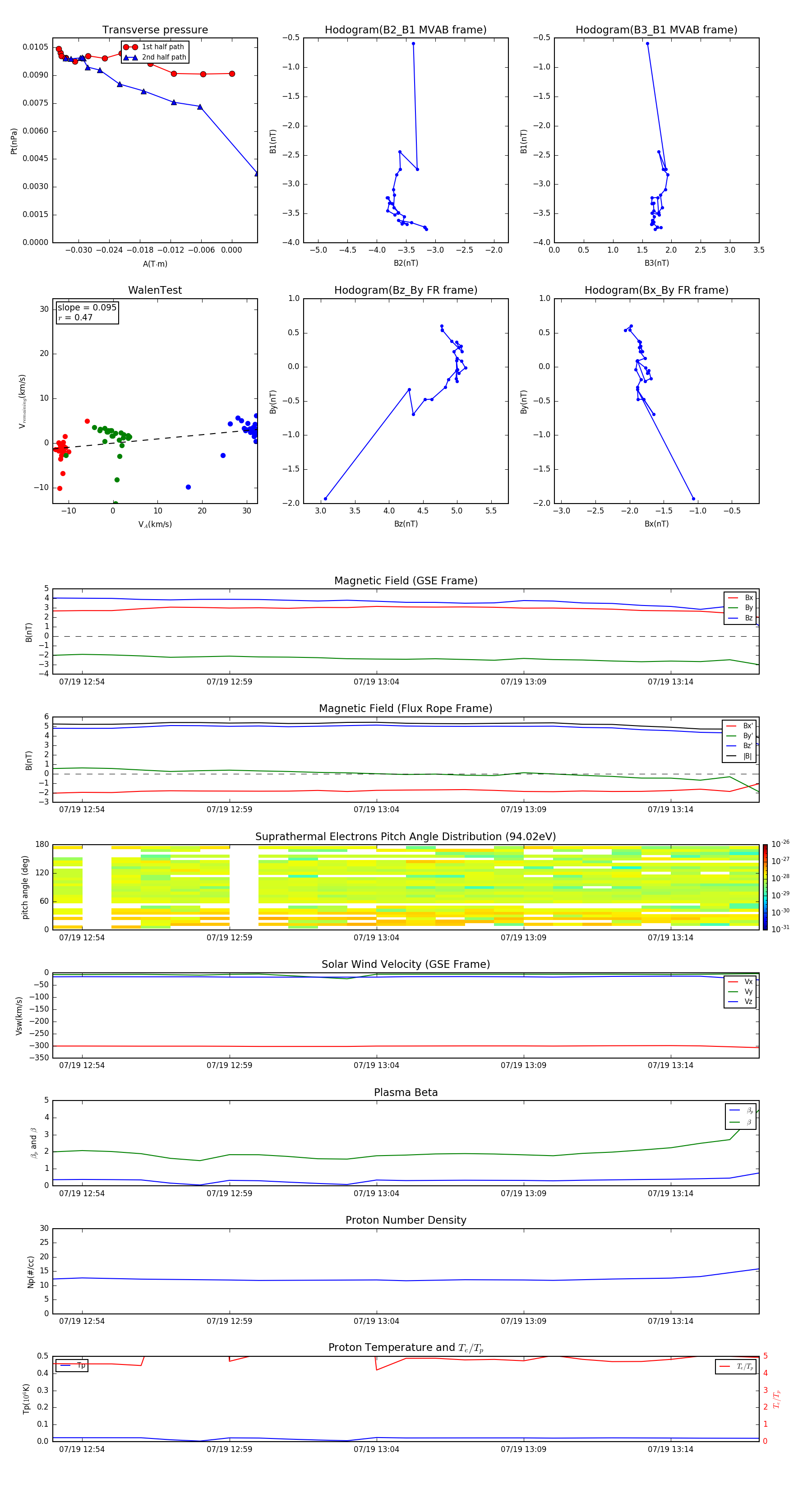The width and height of the screenshot is (812, 1489).
Task: Click the red Te/Tp legend entry
Action: (736, 1366)
